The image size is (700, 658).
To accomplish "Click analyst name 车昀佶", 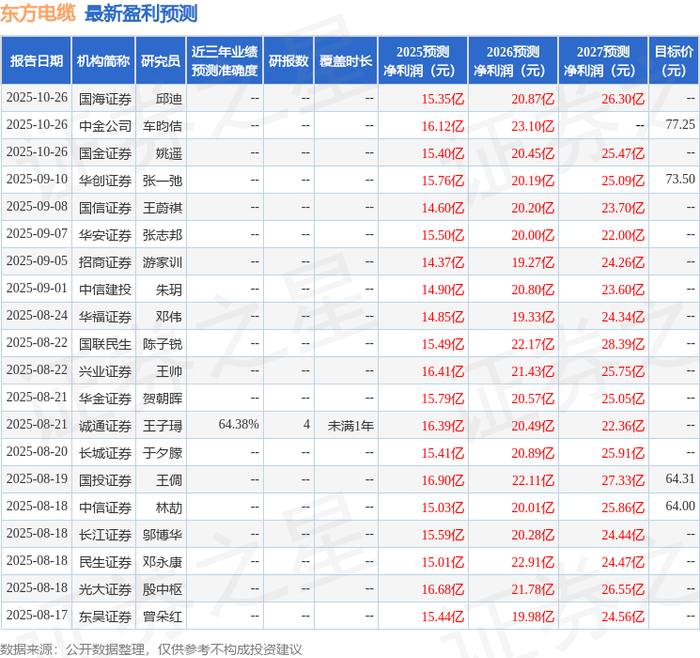I will click(x=162, y=126).
